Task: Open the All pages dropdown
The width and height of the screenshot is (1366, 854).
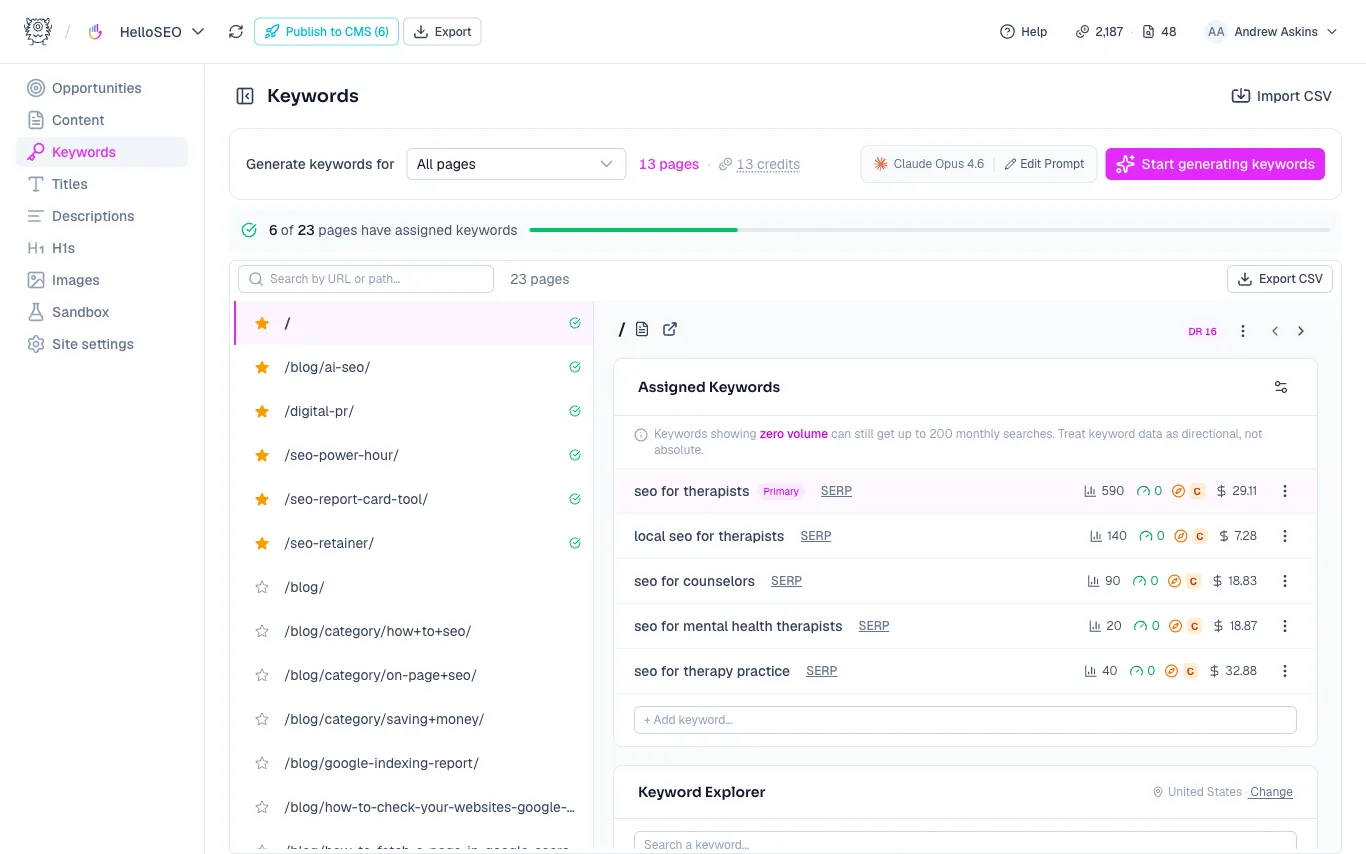Action: click(516, 164)
